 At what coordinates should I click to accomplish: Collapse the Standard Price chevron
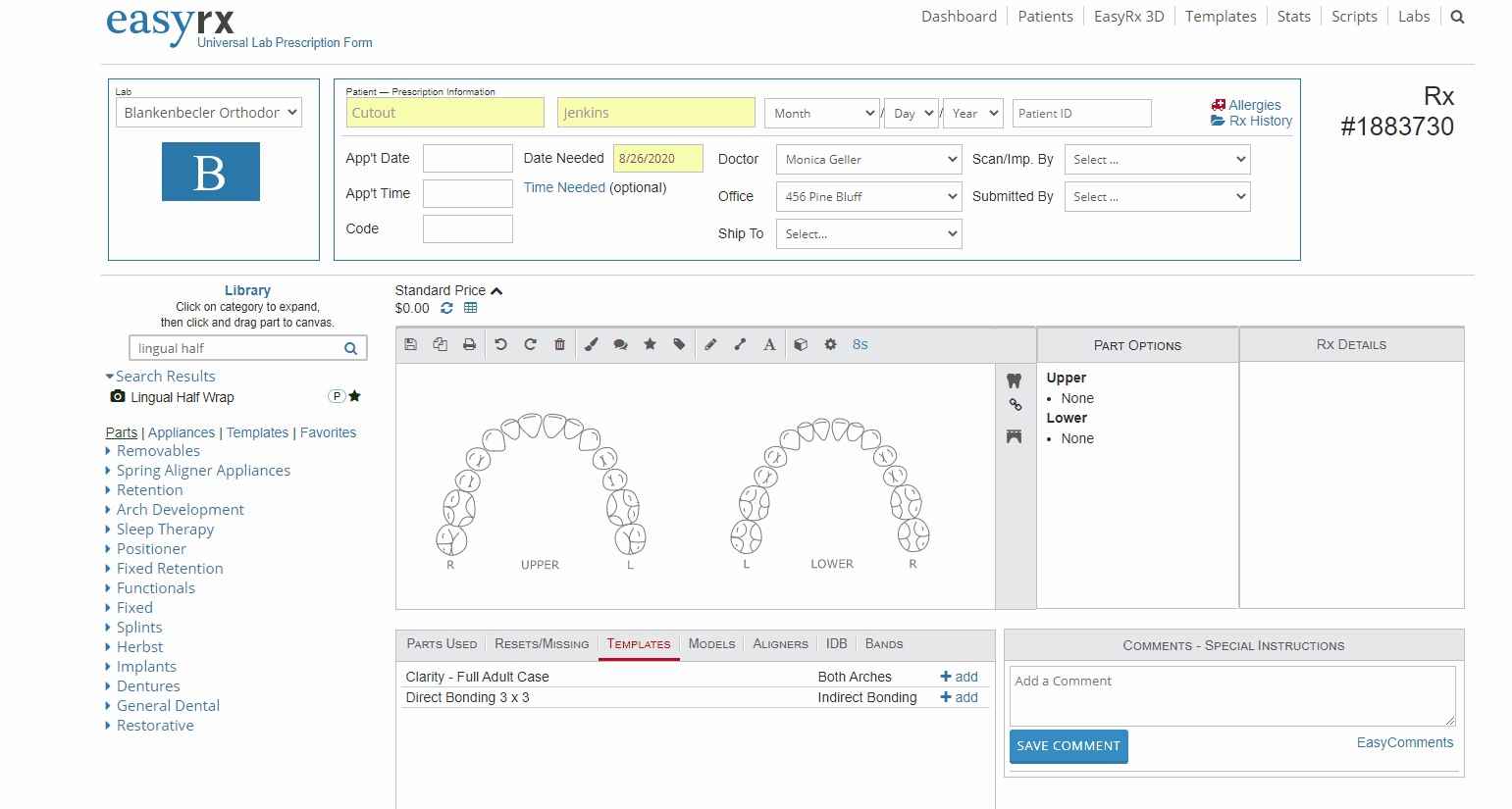pos(496,290)
